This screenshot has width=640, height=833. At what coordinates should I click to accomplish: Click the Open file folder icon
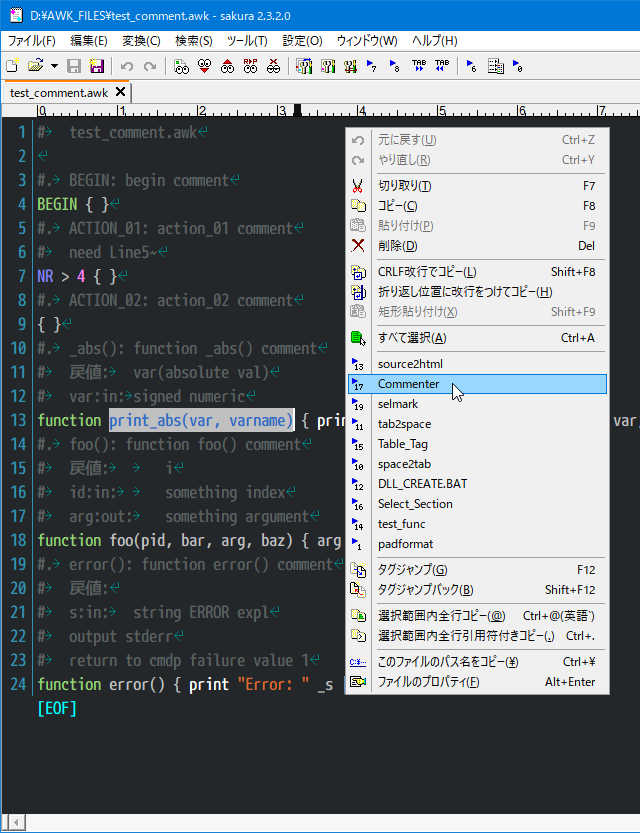33,66
